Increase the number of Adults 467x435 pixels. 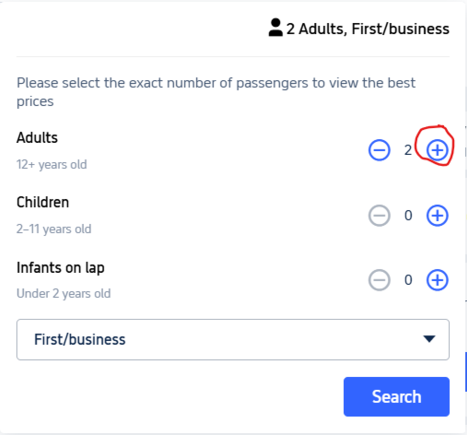pyautogui.click(x=437, y=150)
